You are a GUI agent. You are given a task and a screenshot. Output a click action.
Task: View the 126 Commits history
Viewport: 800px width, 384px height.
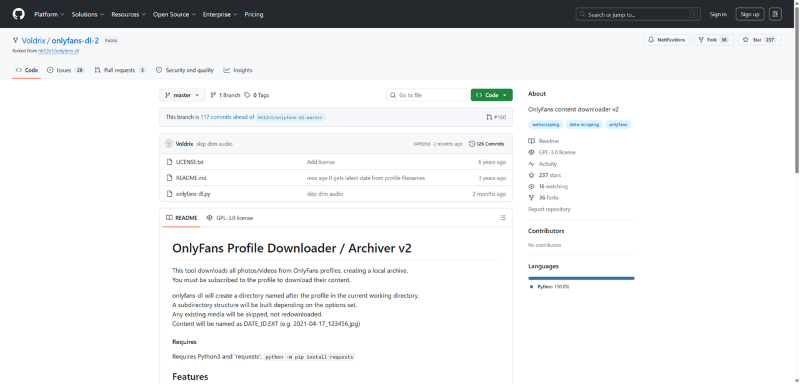point(487,144)
